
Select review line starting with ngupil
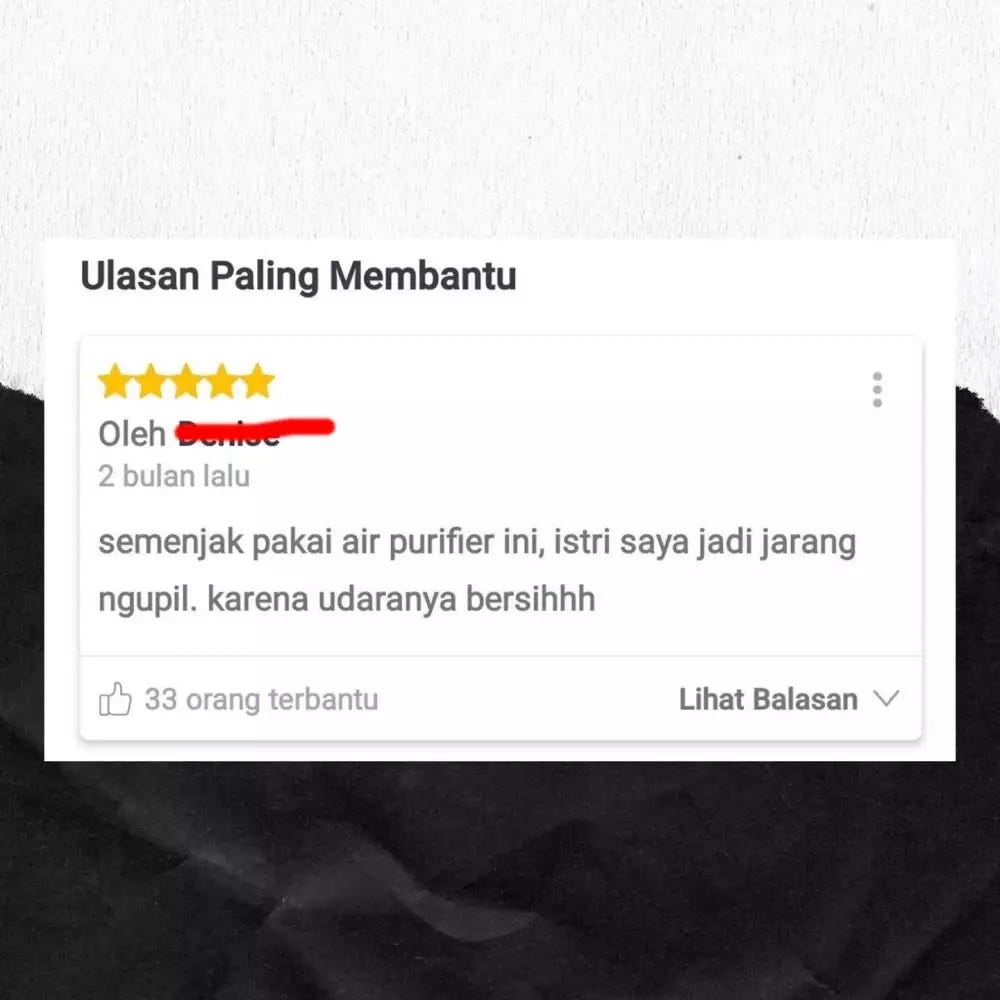pyautogui.click(x=347, y=599)
